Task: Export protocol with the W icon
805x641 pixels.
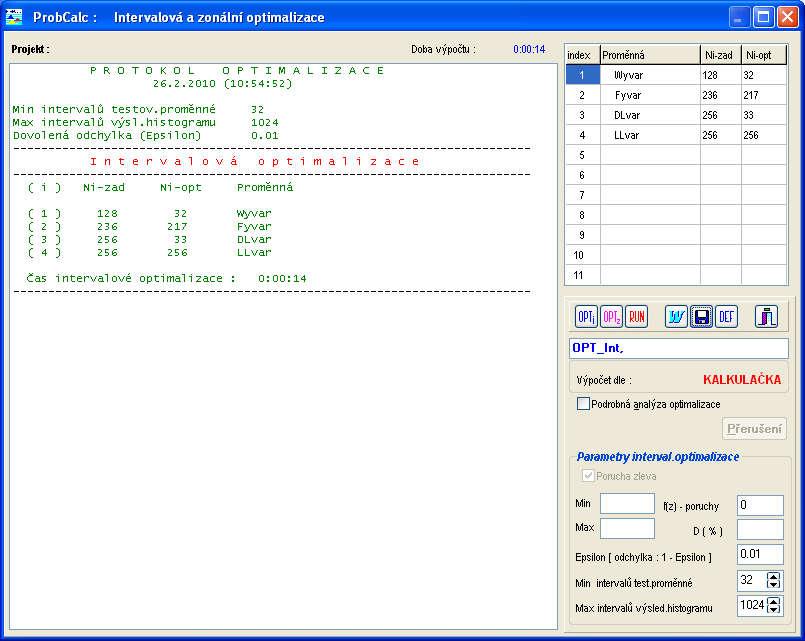Action: pos(676,317)
